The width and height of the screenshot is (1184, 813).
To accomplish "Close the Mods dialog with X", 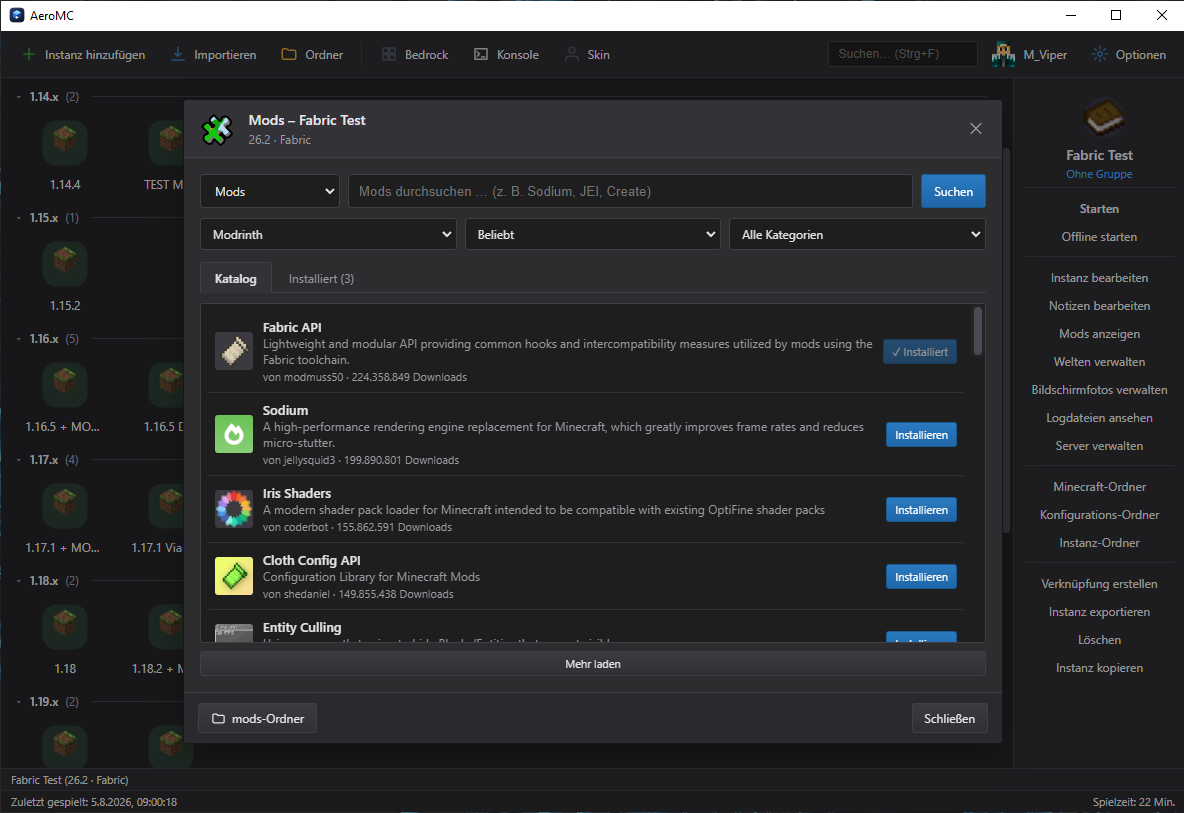I will click(976, 128).
